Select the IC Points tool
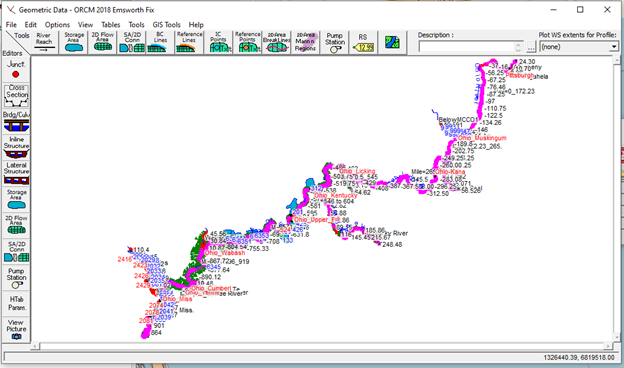 218,42
